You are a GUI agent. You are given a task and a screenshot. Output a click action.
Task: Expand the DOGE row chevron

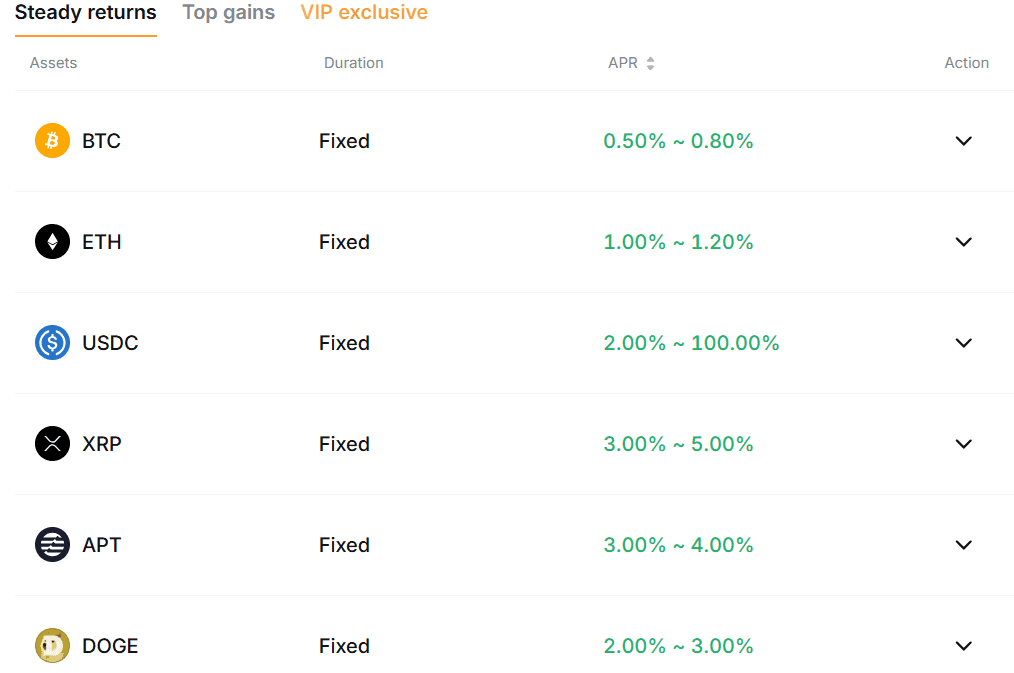tap(963, 646)
